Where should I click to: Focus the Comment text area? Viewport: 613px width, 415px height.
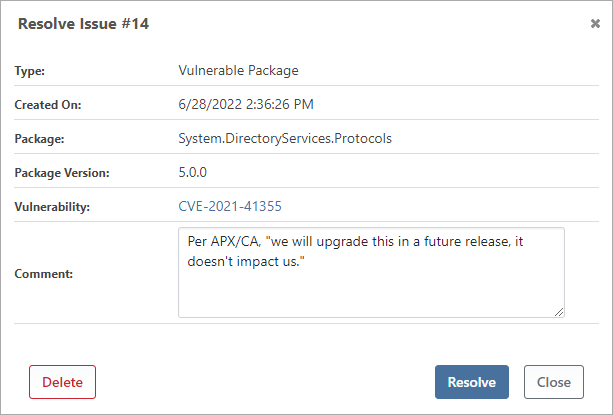370,290
